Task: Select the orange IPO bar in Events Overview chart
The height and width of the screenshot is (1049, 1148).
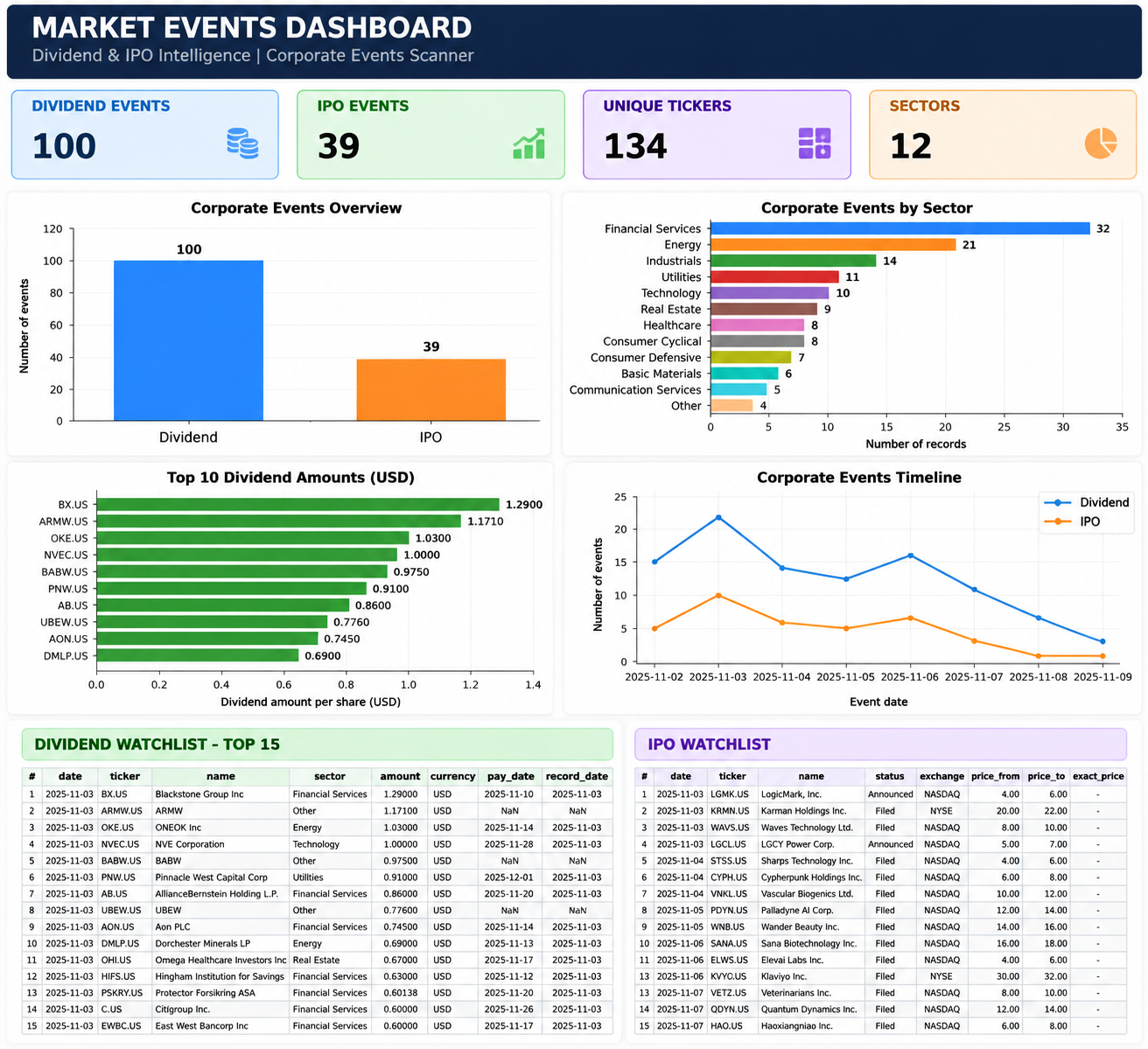Action: (430, 390)
